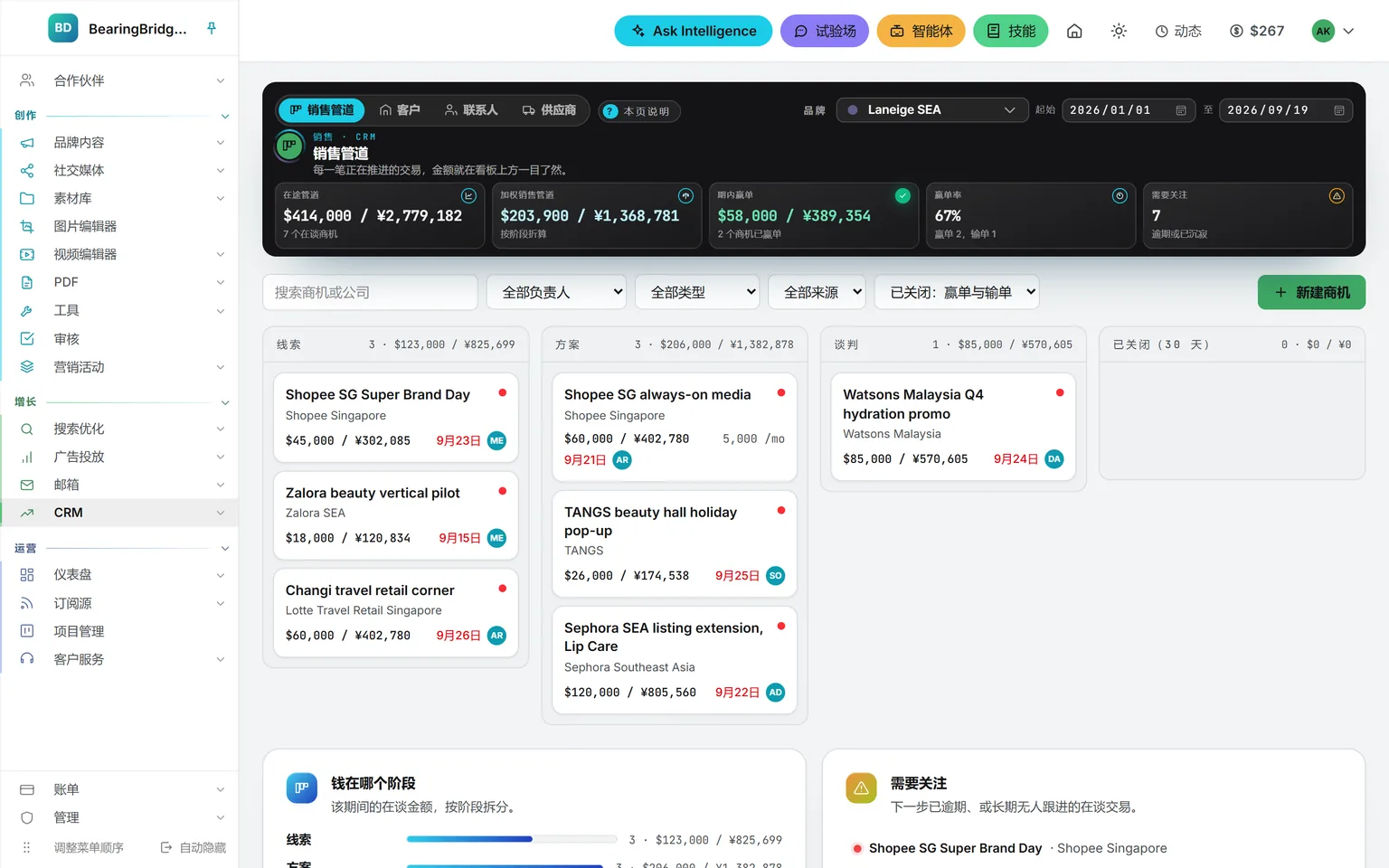Open the Laneige SEA brand dropdown
Image resolution: width=1389 pixels, height=868 pixels.
coord(932,110)
